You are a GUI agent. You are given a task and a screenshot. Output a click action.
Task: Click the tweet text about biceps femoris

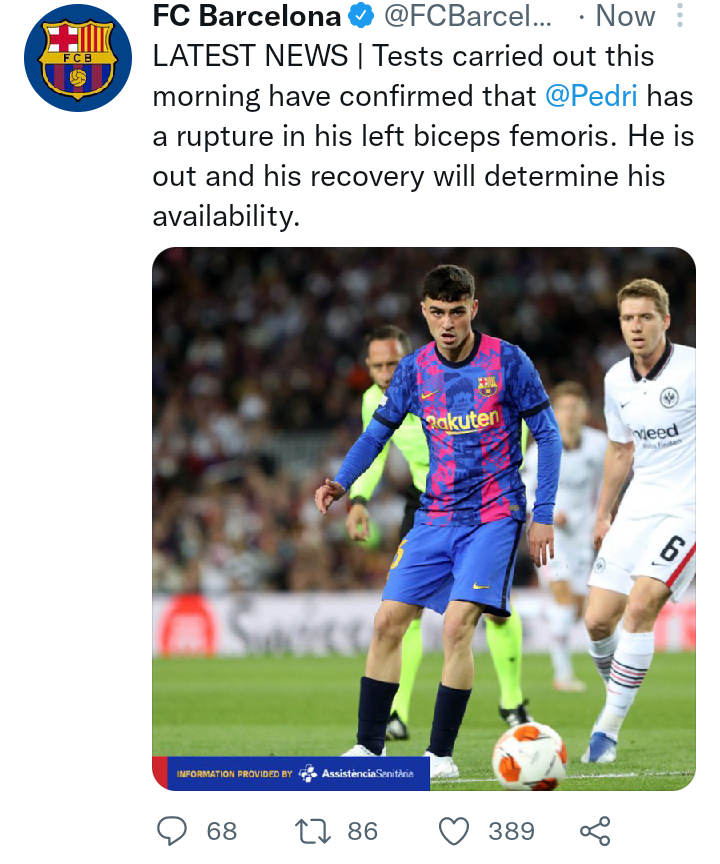pos(423,136)
